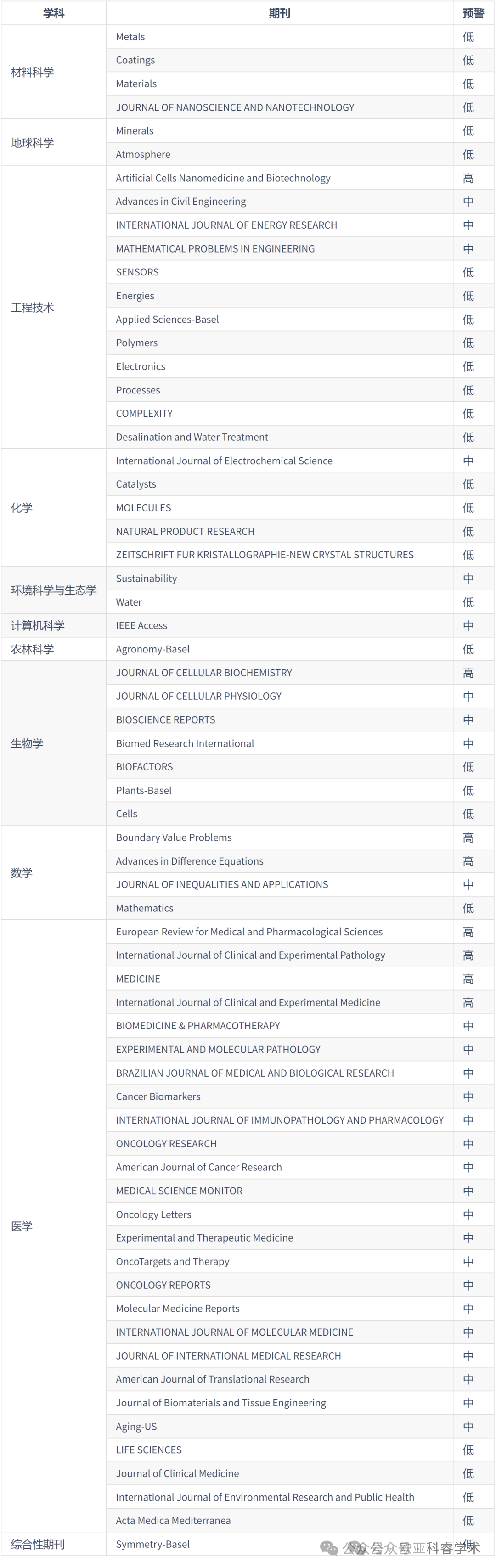496x1568 pixels.
Task: Select the Energies journal cell
Action: tap(280, 296)
